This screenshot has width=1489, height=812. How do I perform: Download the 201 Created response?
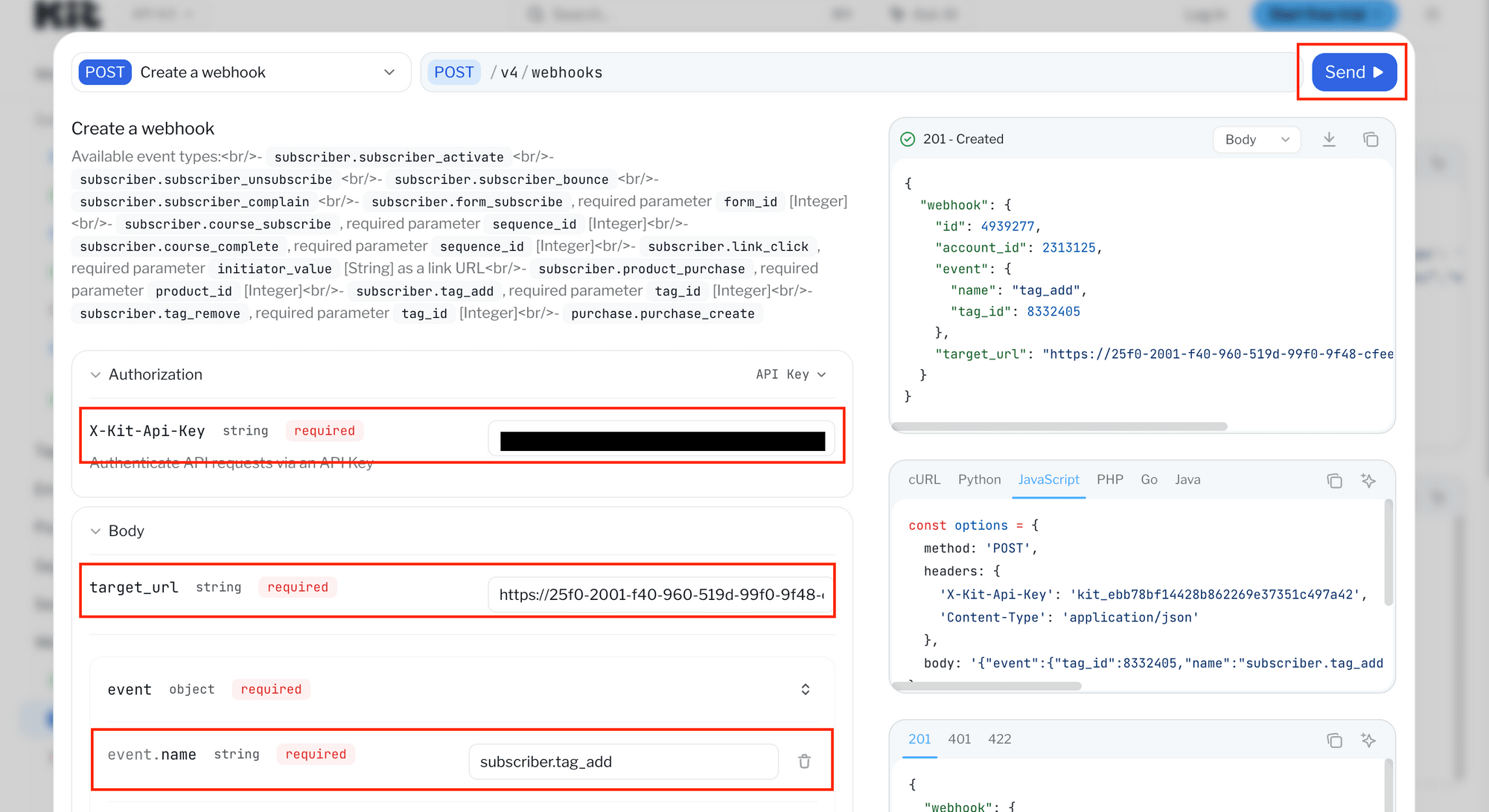[x=1329, y=139]
